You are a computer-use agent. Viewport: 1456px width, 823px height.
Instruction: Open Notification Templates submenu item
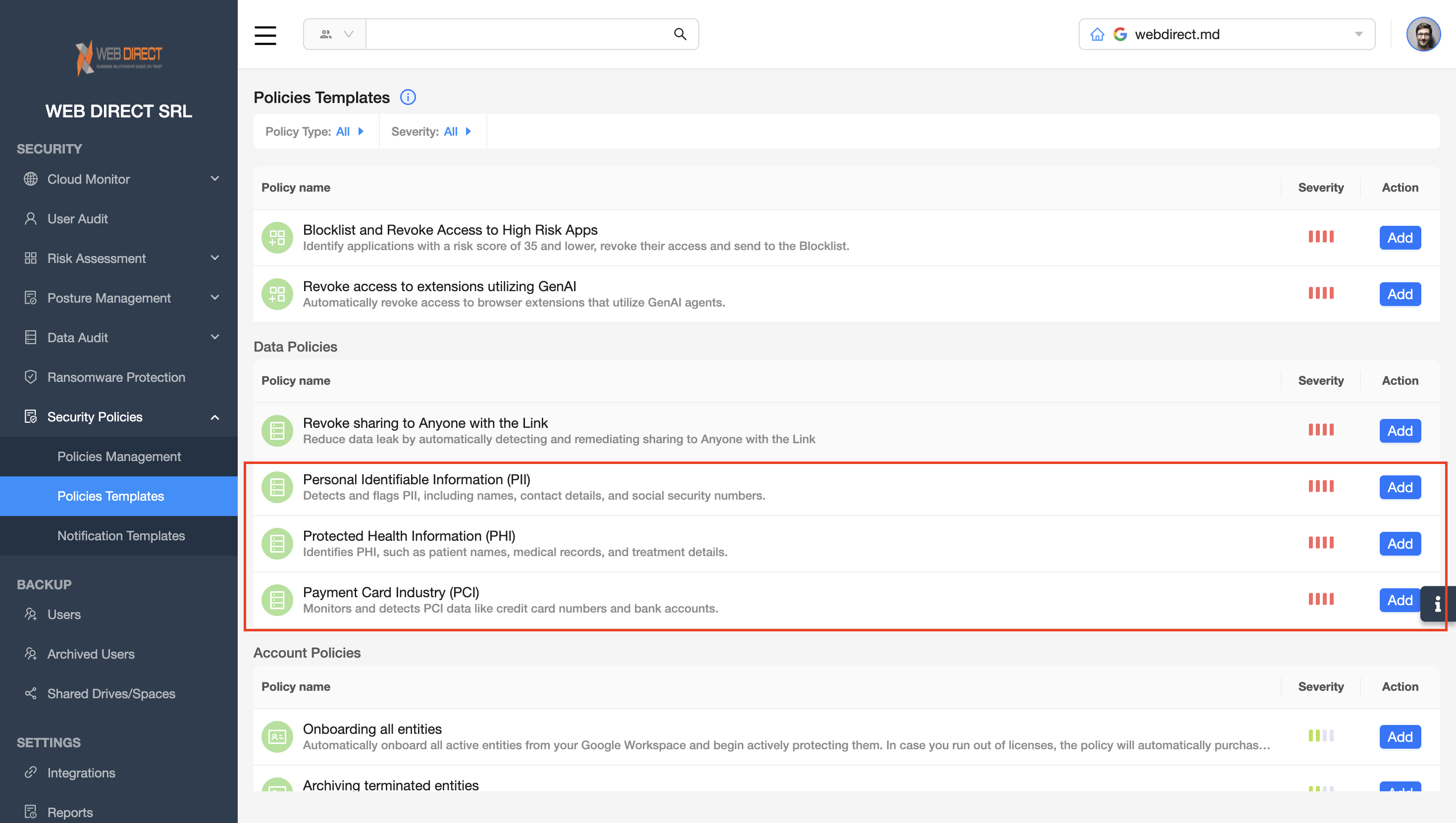coord(121,535)
